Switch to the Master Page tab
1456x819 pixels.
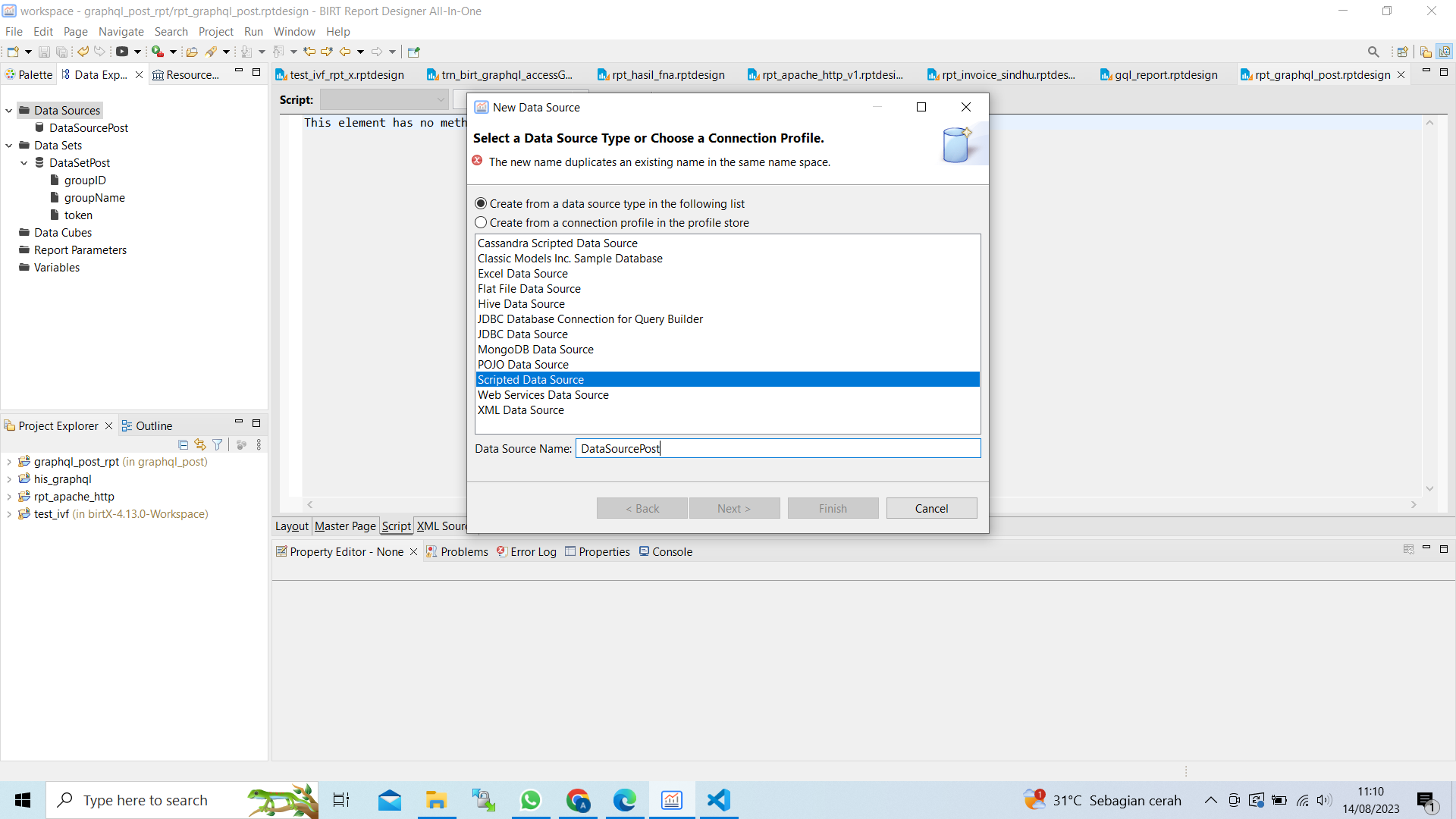[345, 526]
